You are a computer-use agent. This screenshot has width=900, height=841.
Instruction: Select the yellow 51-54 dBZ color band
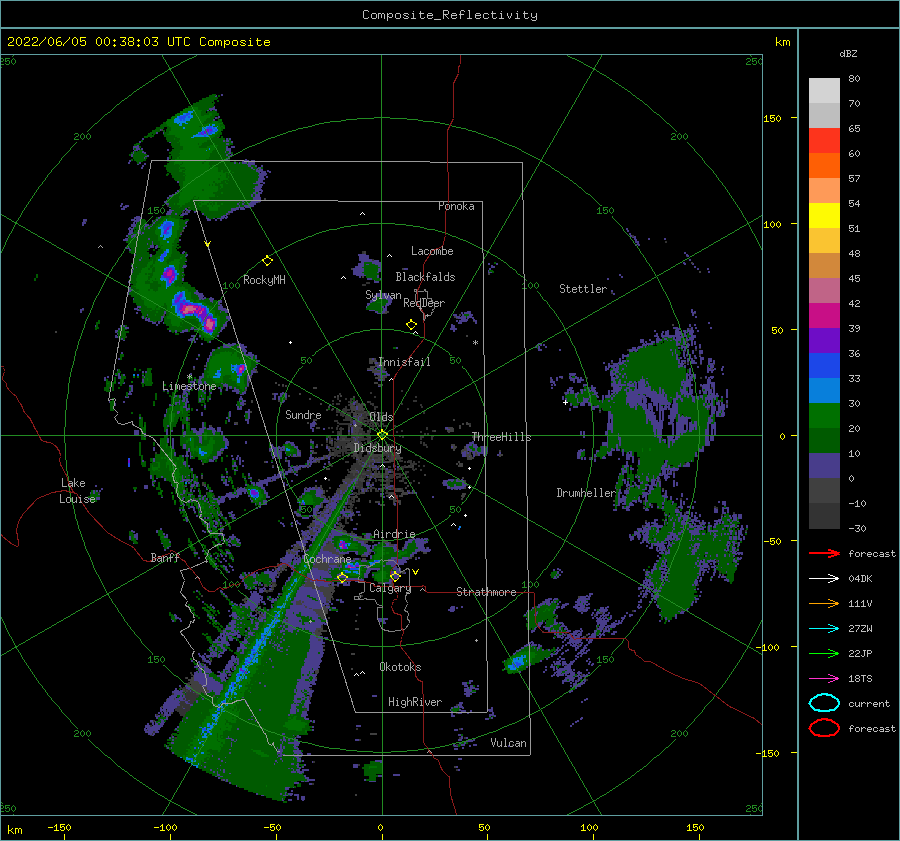pos(824,216)
